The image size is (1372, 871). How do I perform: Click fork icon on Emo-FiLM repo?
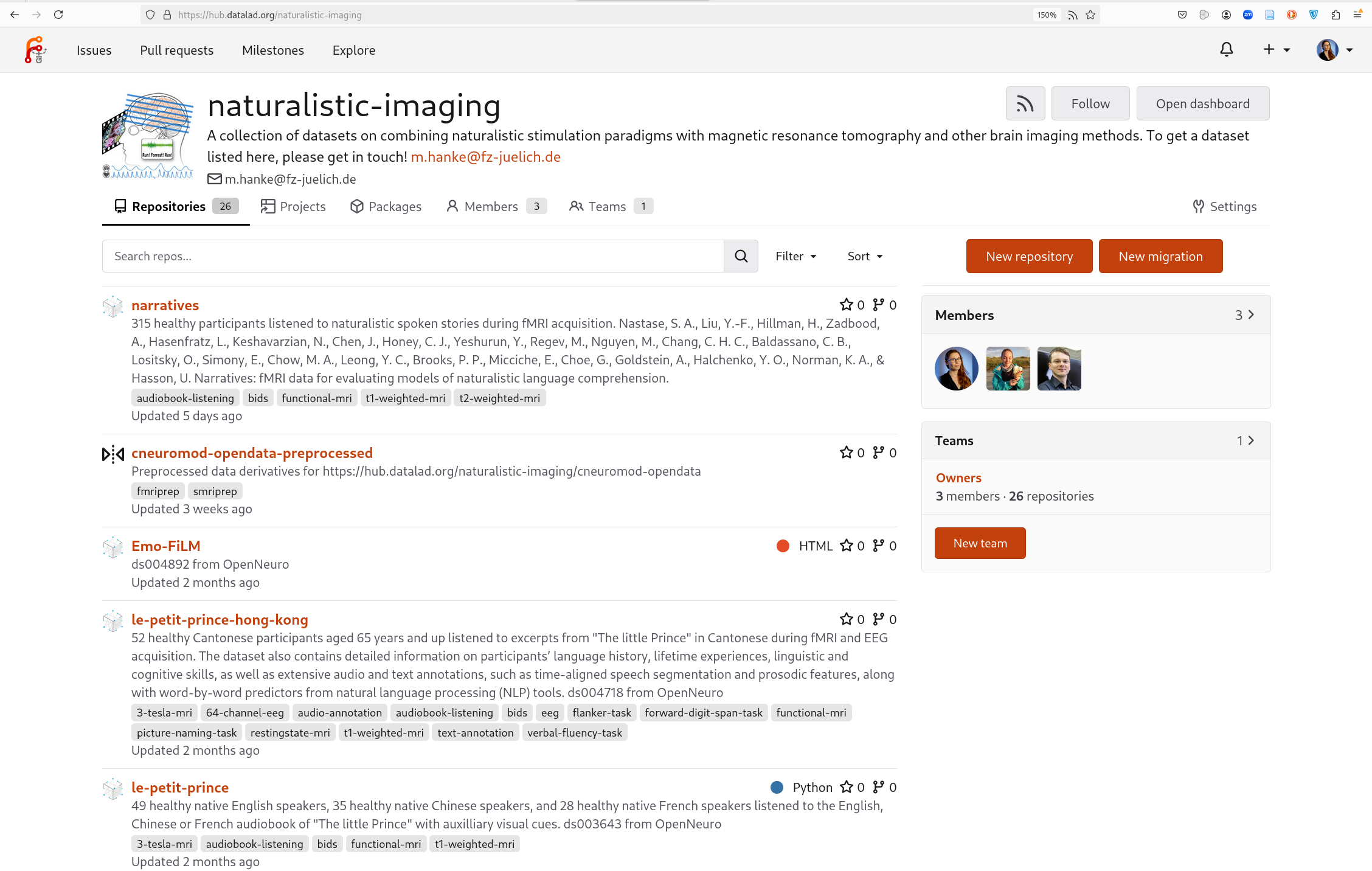878,546
